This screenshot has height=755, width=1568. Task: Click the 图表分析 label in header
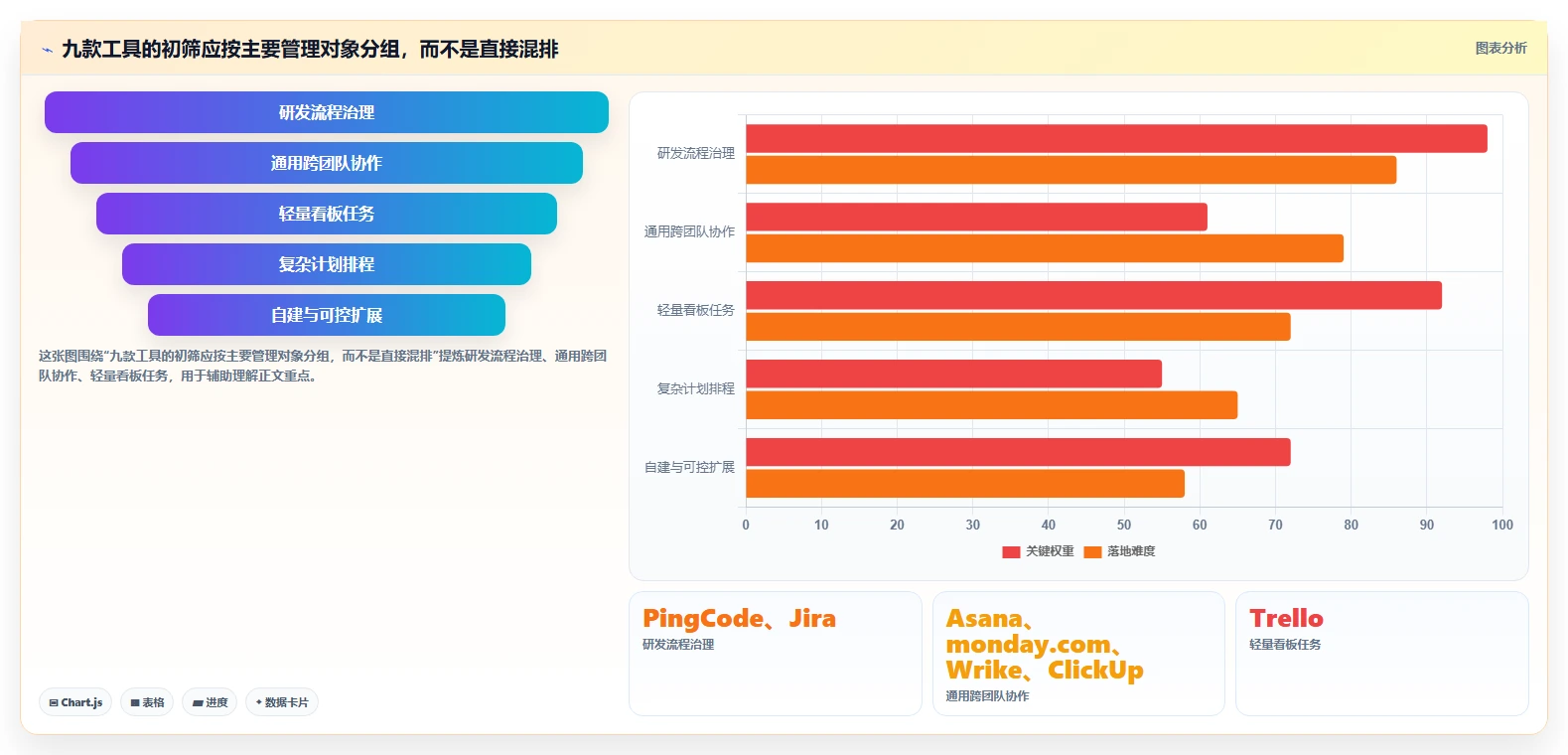[1500, 48]
